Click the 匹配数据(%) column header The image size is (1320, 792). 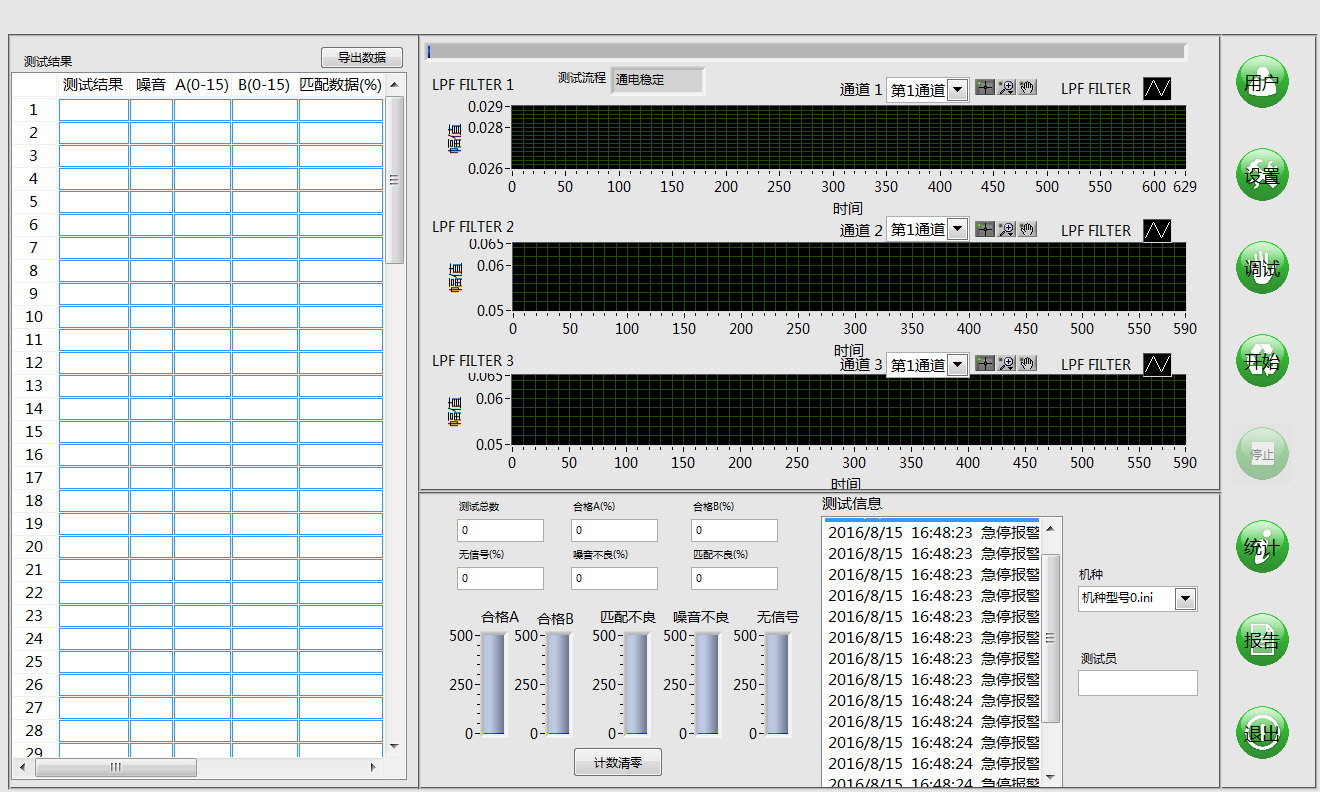(340, 85)
